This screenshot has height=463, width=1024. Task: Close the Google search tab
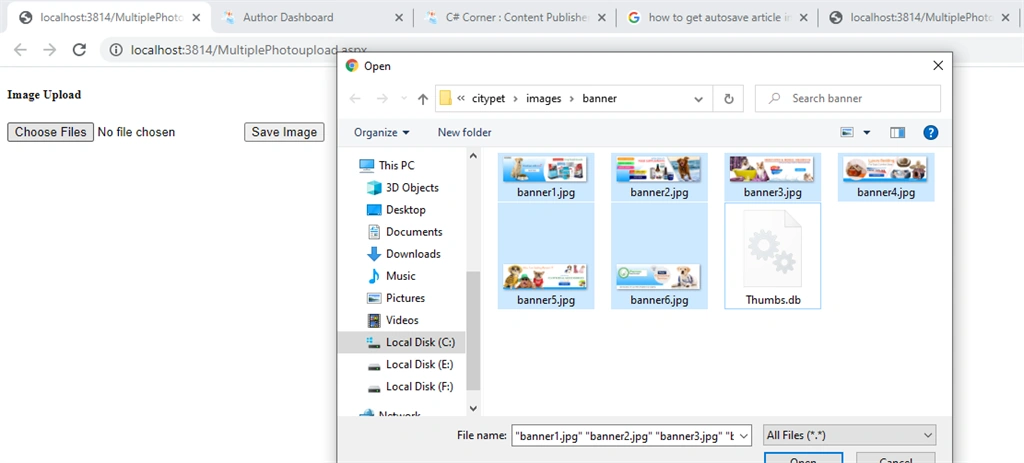tap(804, 18)
